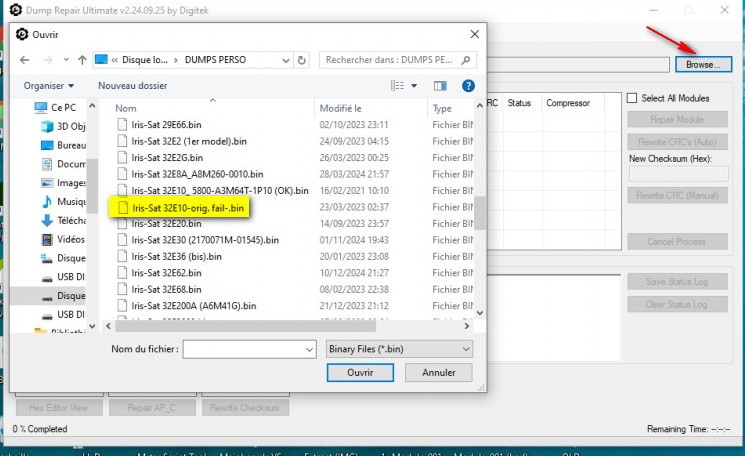Viewport: 745px width, 456px height.
Task: Select file Iris-Sat 29E66.bin
Action: click(166, 124)
